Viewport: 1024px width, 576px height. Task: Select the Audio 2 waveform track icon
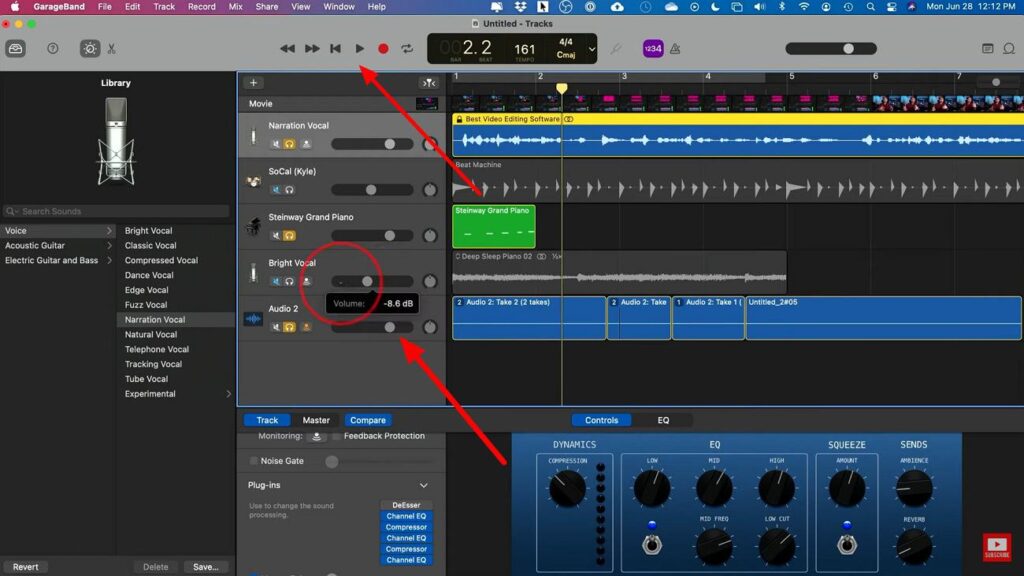point(252,319)
